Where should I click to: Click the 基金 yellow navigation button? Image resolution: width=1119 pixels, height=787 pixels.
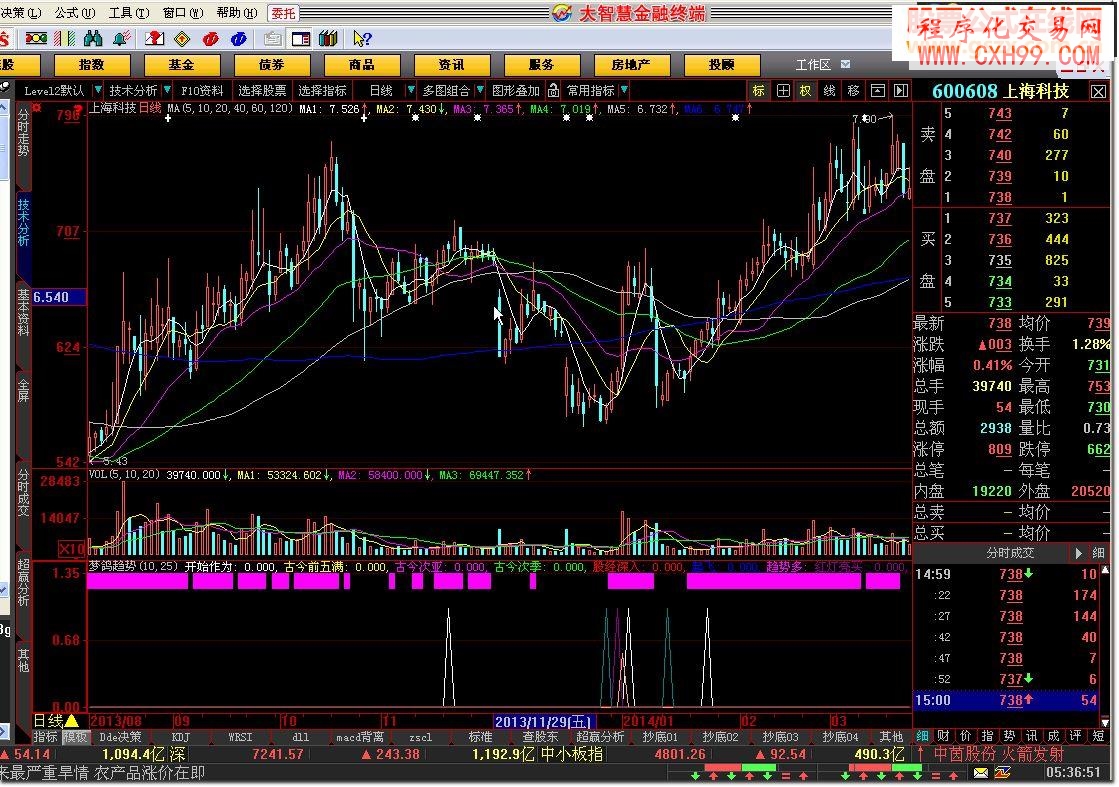click(181, 65)
